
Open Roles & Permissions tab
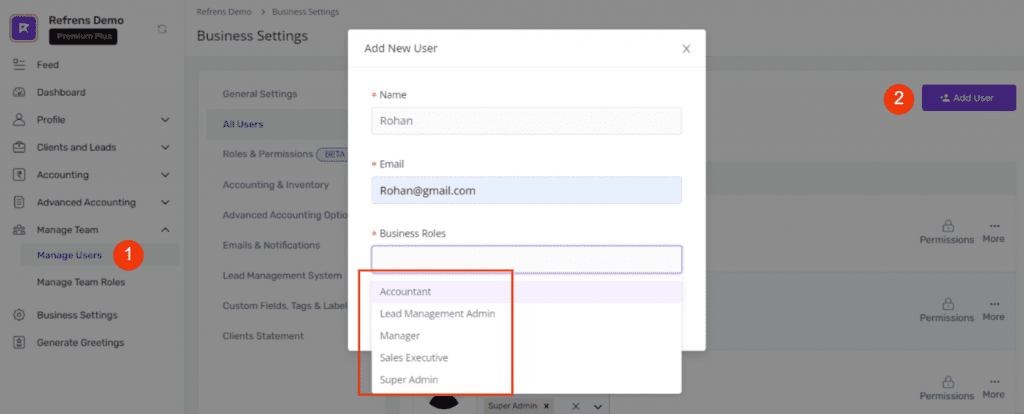pyautogui.click(x=267, y=154)
